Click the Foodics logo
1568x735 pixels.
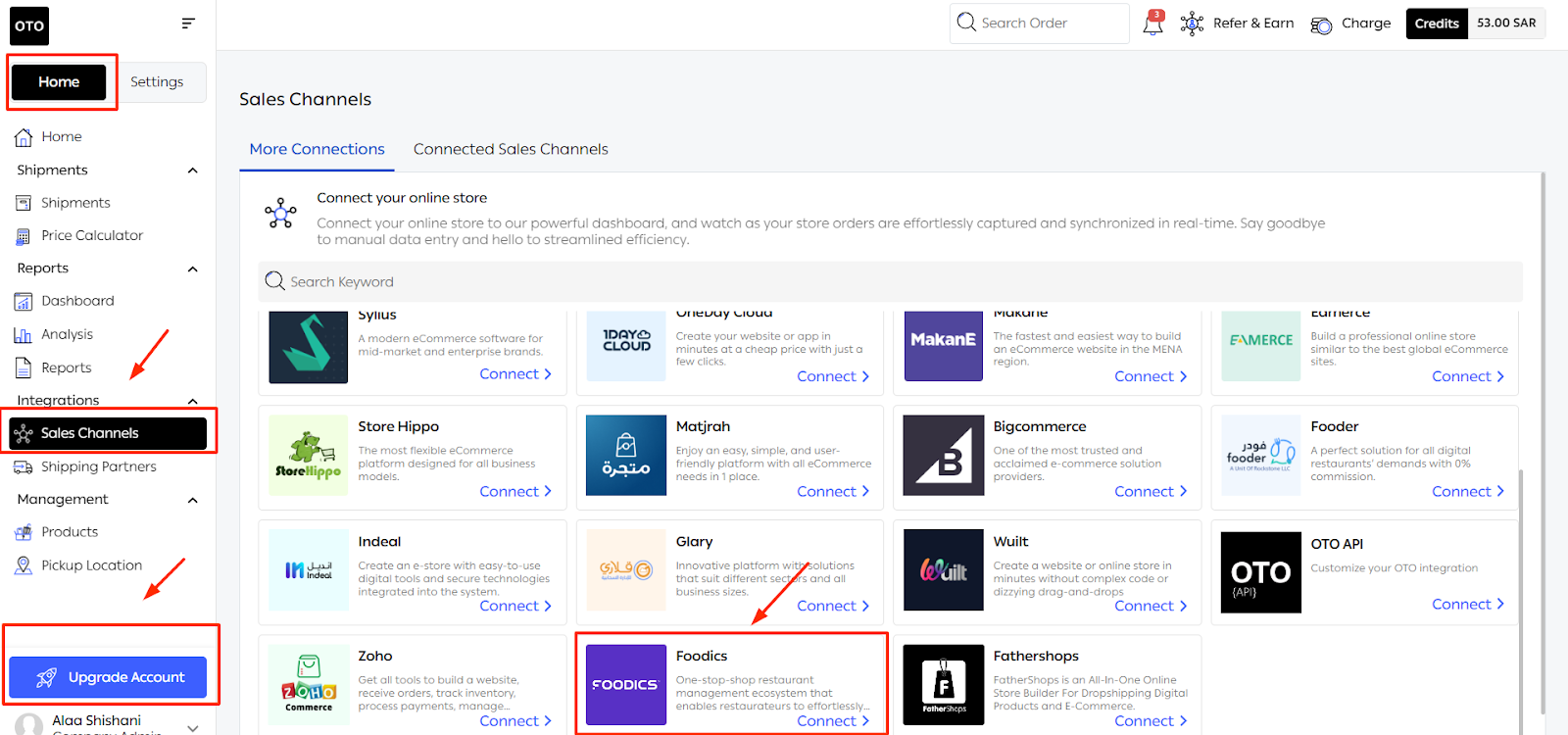point(626,684)
